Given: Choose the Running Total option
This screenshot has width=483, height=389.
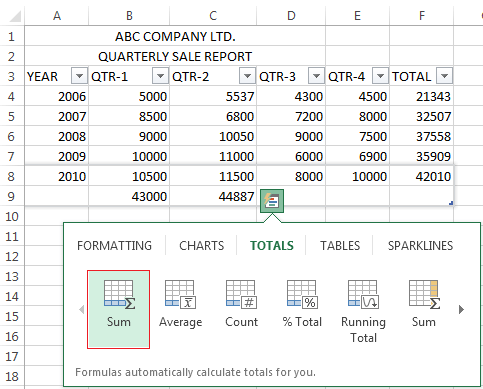Looking at the screenshot, I should pyautogui.click(x=363, y=311).
